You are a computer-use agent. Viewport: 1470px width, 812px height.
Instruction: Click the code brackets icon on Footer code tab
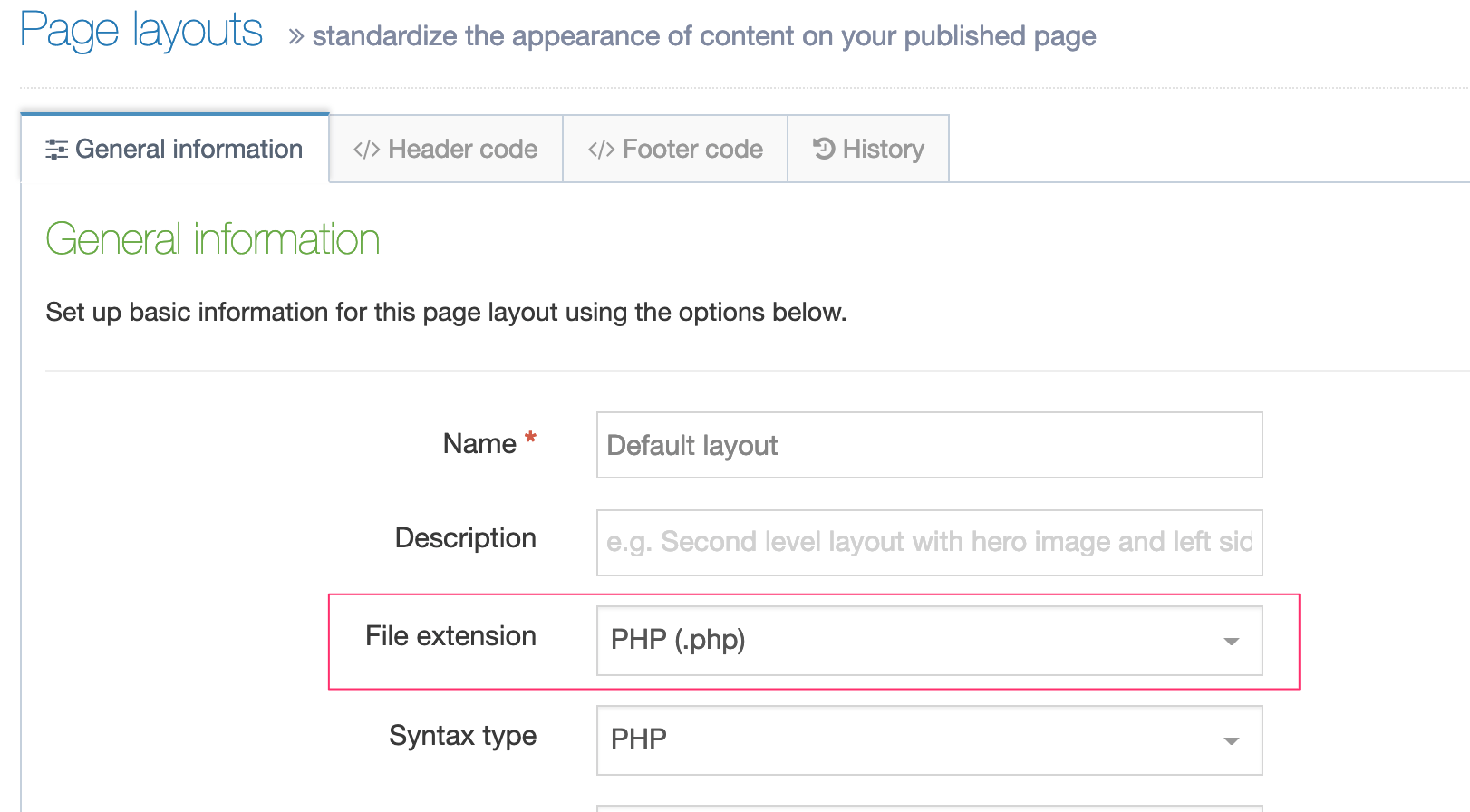601,150
